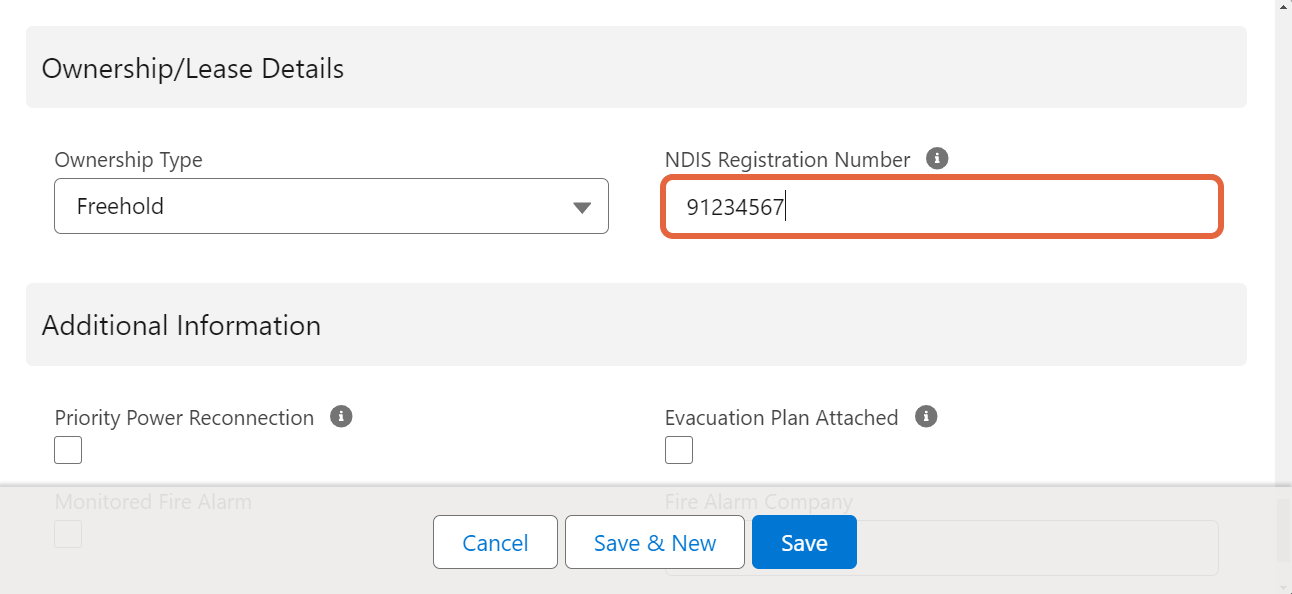
Task: Click the Additional Information section header
Action: click(x=181, y=324)
